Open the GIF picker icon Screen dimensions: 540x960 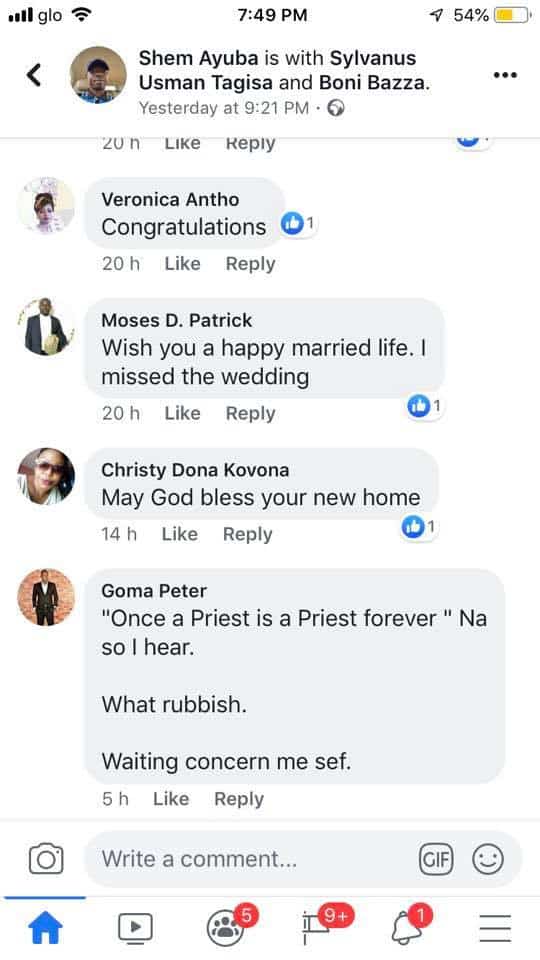click(x=436, y=859)
